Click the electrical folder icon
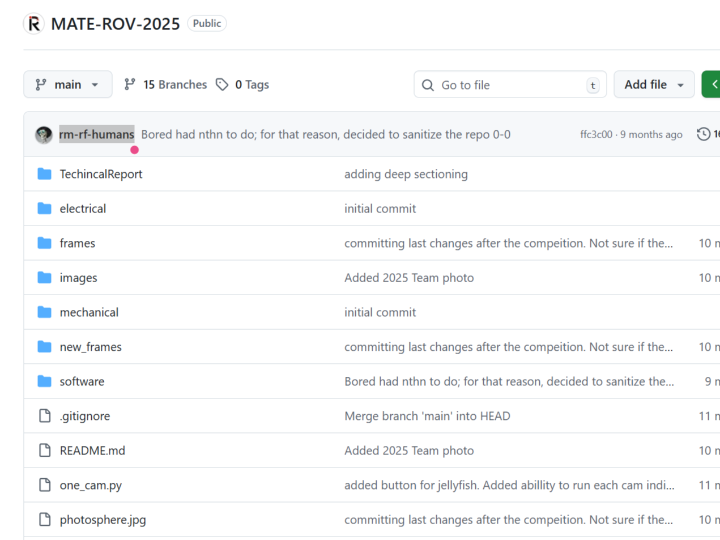 tap(44, 209)
